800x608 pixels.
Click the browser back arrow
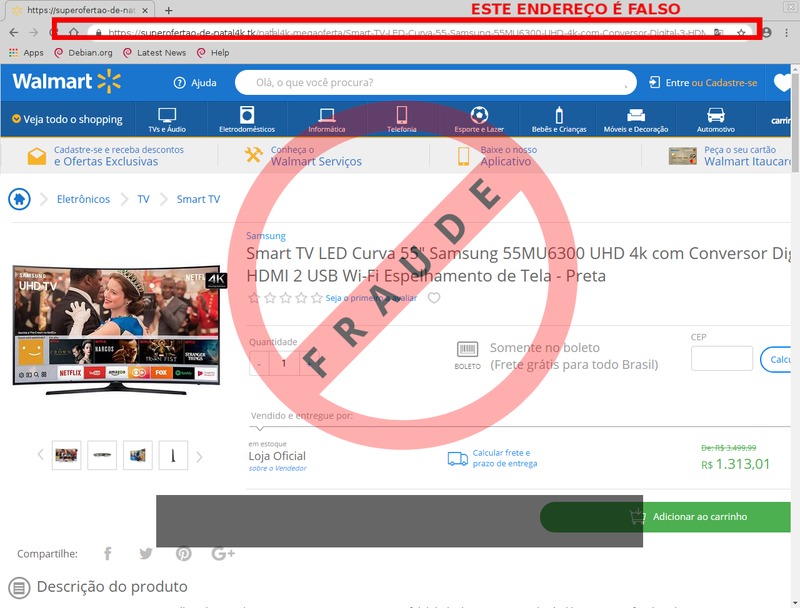[14, 33]
